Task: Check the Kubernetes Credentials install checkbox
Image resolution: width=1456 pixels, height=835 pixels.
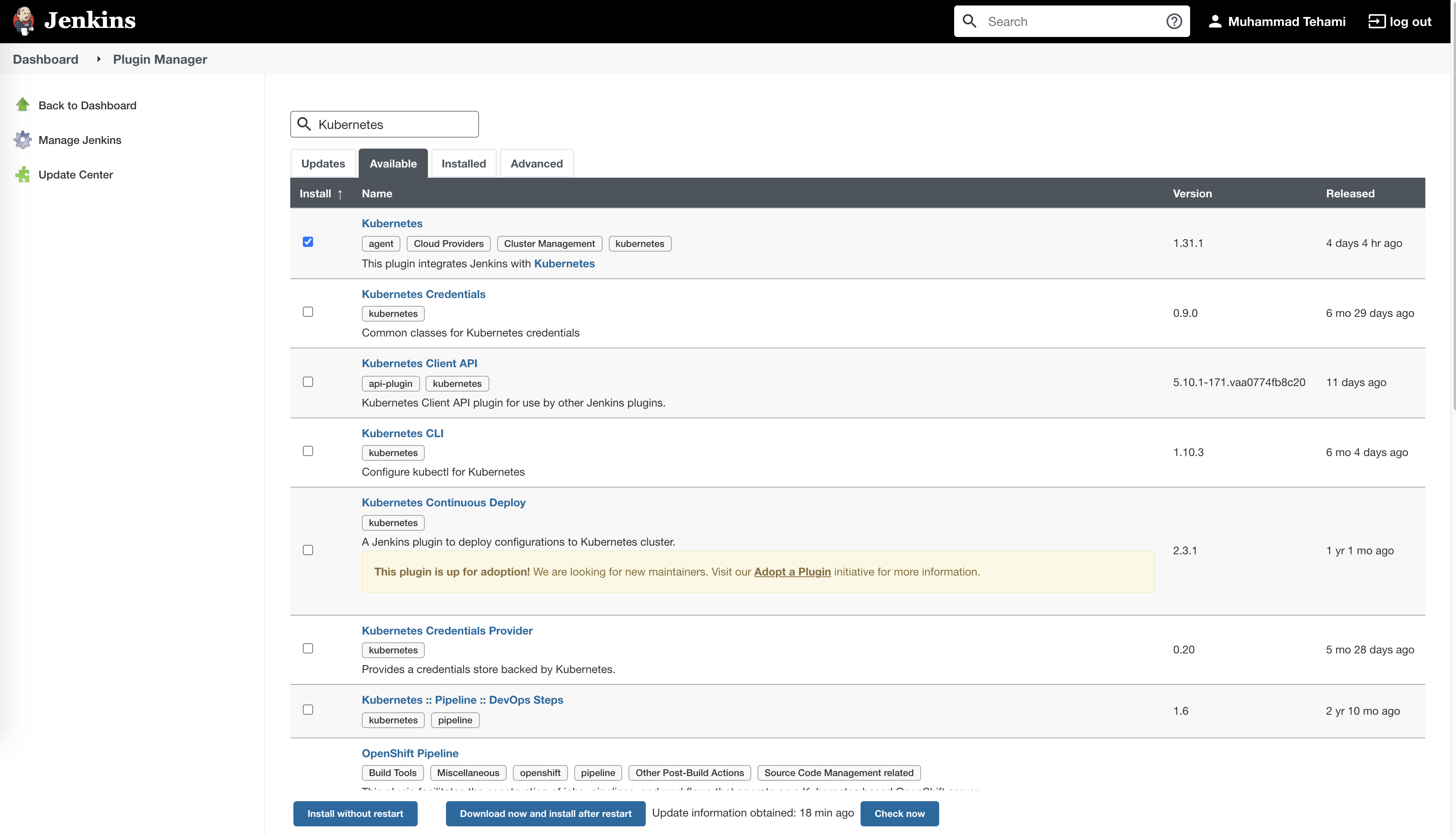Action: [308, 311]
